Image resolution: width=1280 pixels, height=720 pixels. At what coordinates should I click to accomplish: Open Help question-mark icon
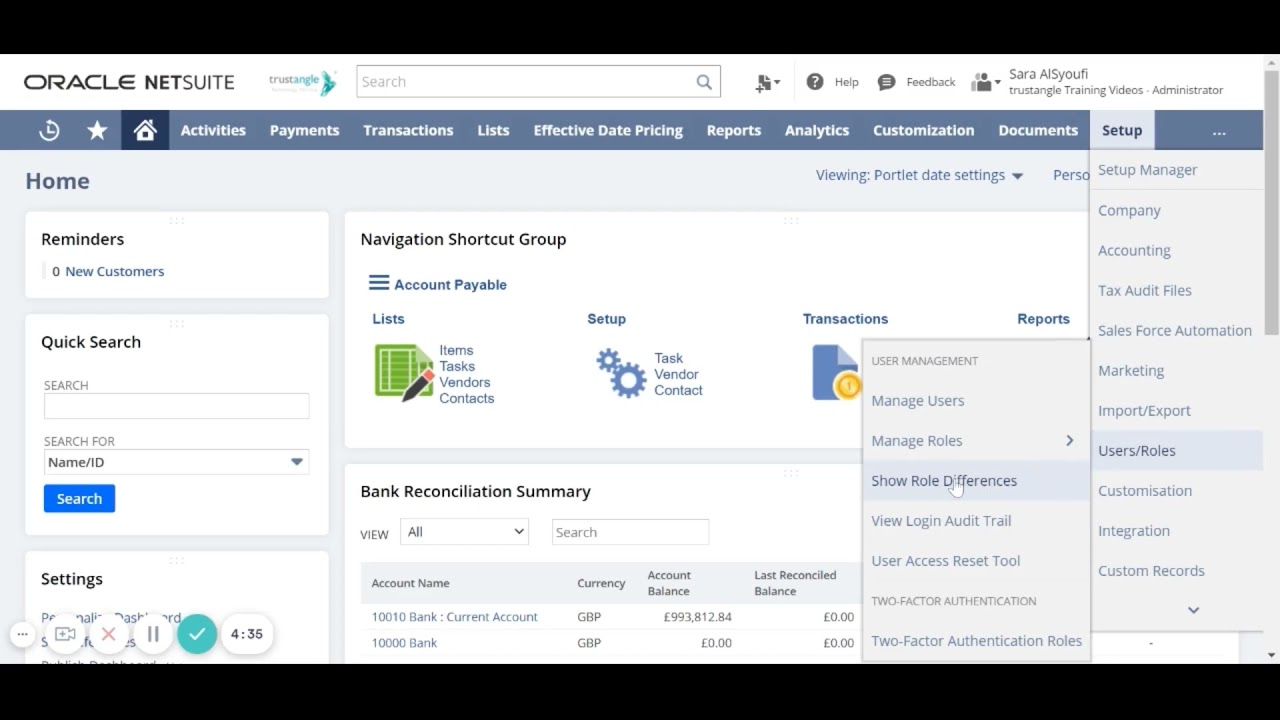tap(815, 82)
